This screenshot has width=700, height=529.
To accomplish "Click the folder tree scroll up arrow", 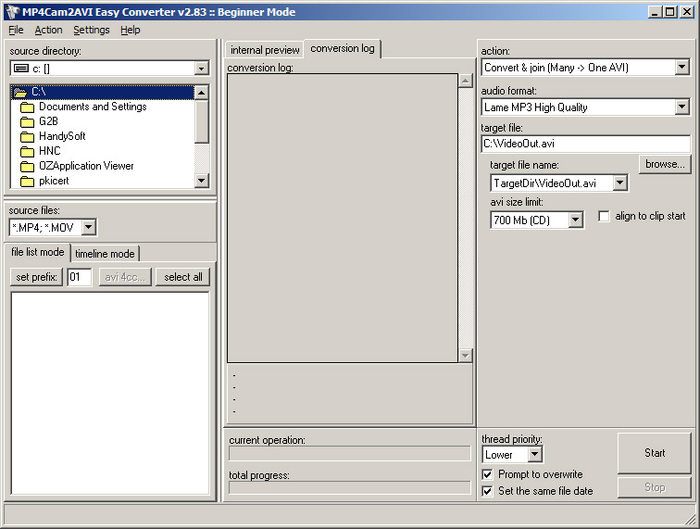I will [x=202, y=92].
